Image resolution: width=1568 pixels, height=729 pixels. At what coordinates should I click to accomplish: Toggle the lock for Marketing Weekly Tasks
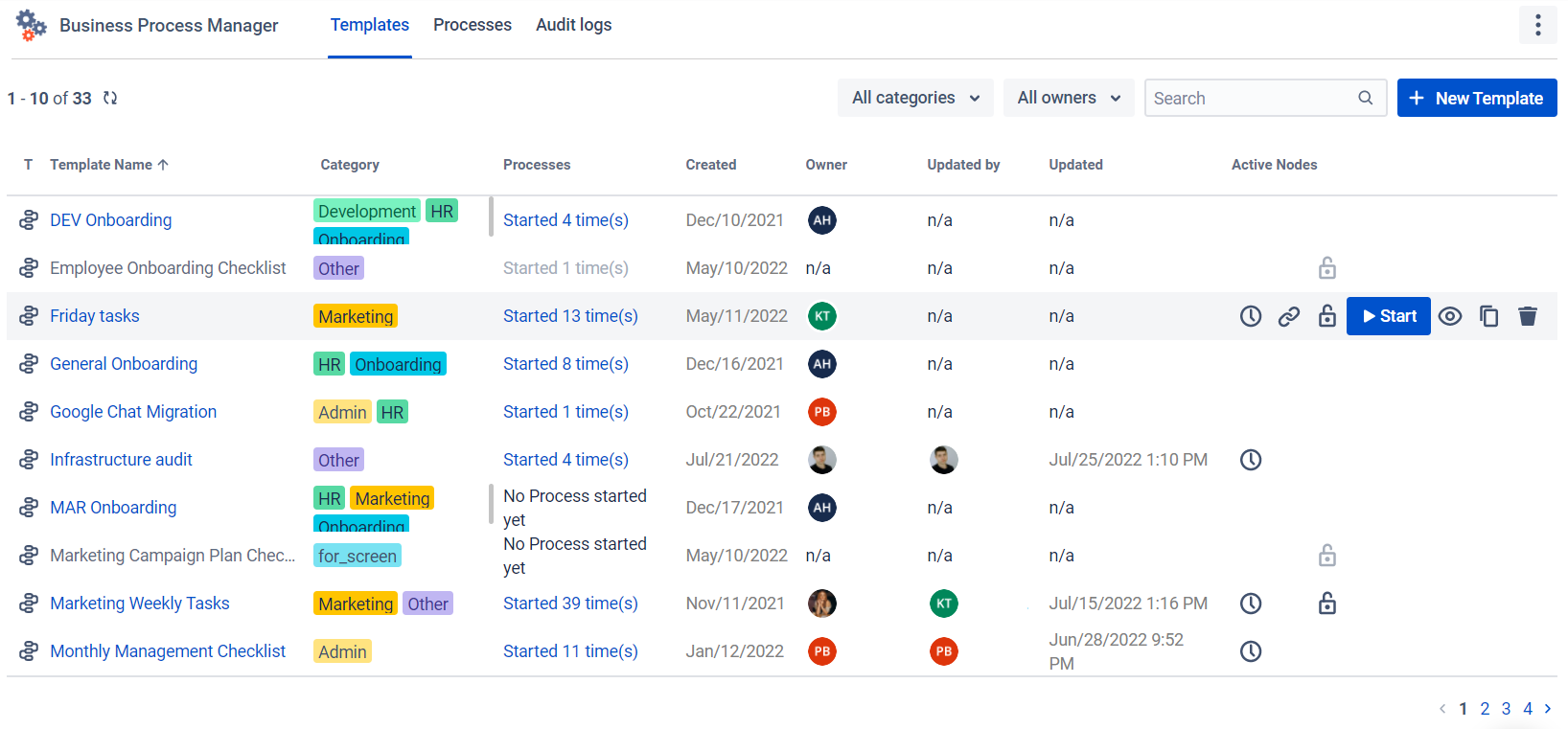pos(1327,603)
